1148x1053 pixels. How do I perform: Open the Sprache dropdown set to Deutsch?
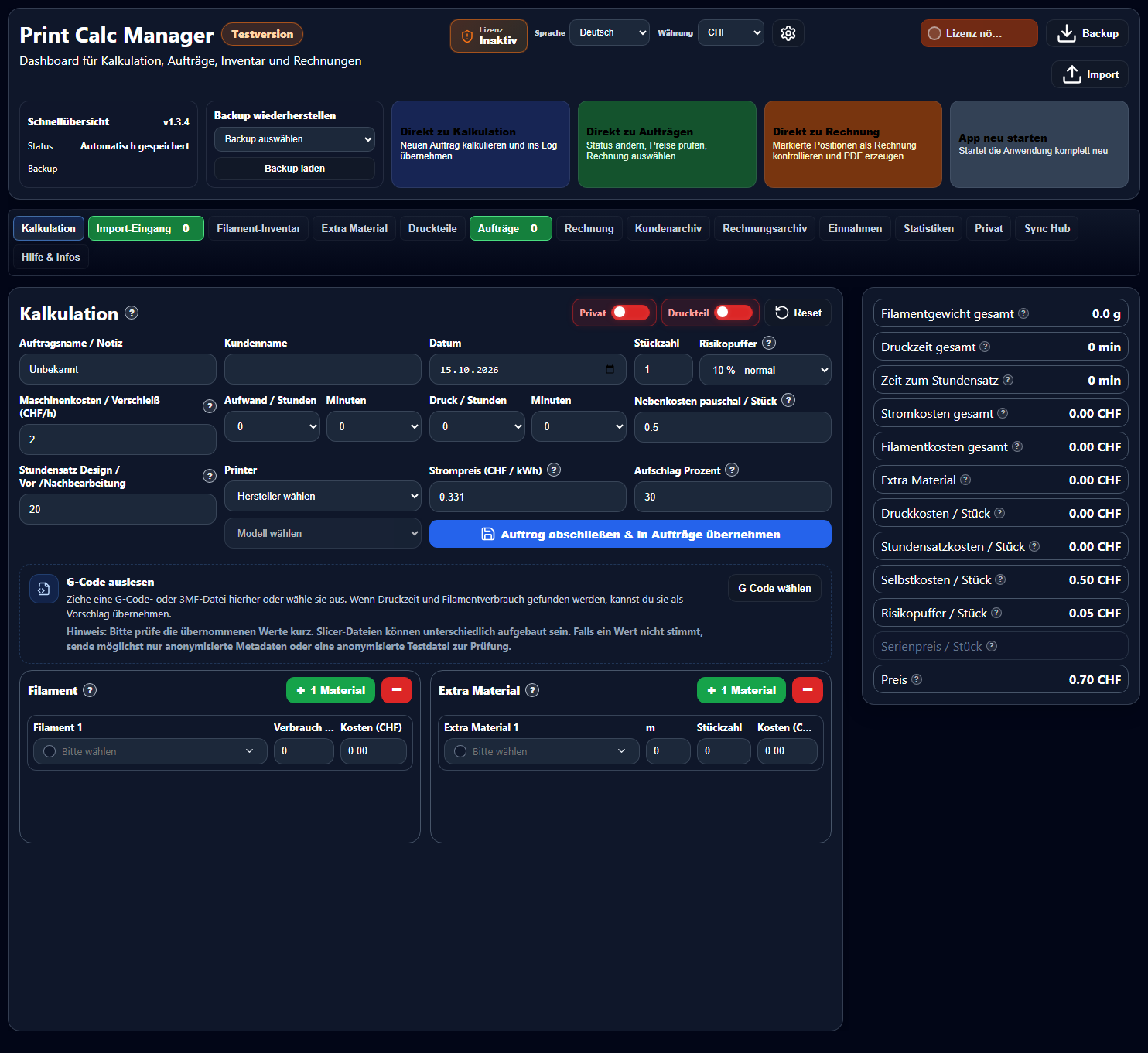coord(610,32)
